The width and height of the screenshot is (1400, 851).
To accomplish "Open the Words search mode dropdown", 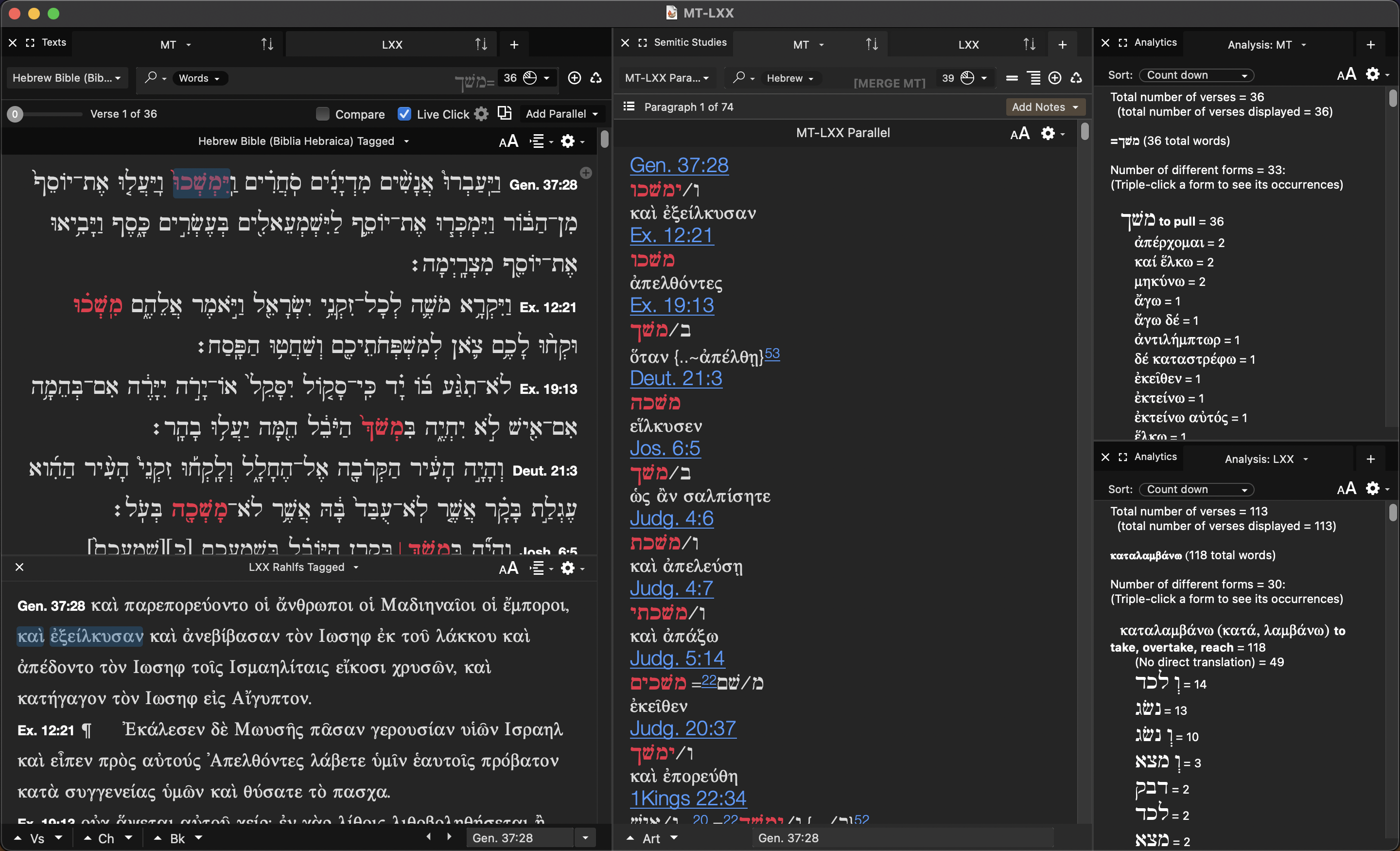I will click(x=199, y=78).
